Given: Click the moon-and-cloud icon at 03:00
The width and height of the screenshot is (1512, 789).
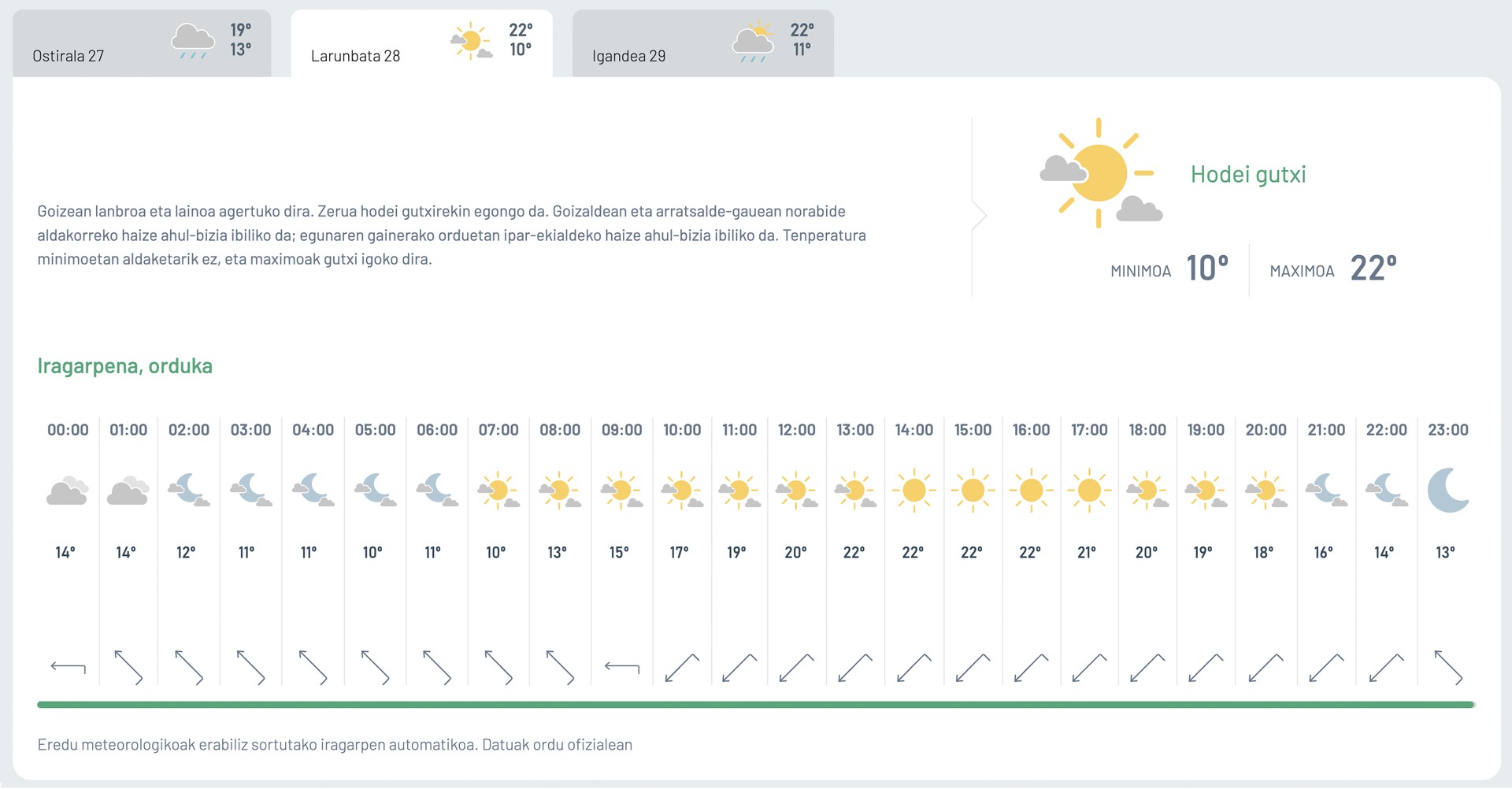Looking at the screenshot, I should click(251, 490).
